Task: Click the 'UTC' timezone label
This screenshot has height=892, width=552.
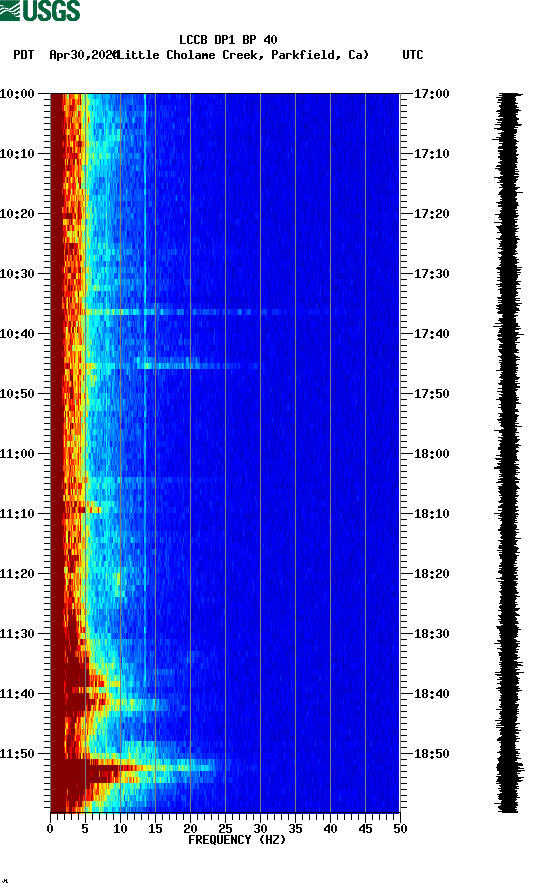Action: click(x=413, y=55)
